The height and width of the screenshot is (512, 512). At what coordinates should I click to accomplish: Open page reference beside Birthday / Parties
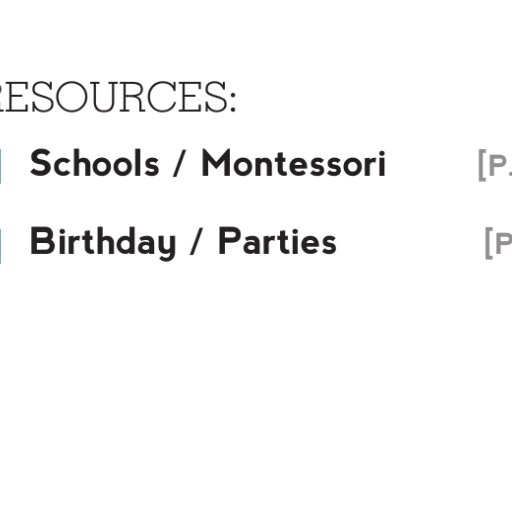tap(498, 243)
